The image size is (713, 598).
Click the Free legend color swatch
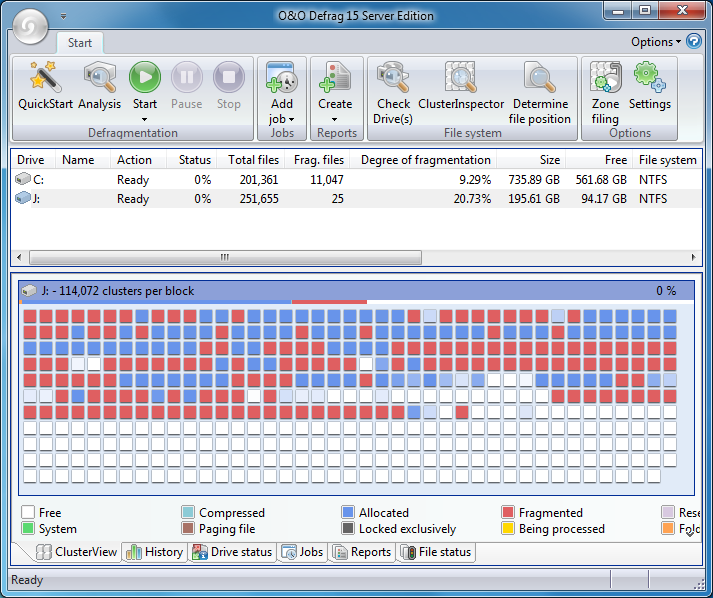pos(28,512)
